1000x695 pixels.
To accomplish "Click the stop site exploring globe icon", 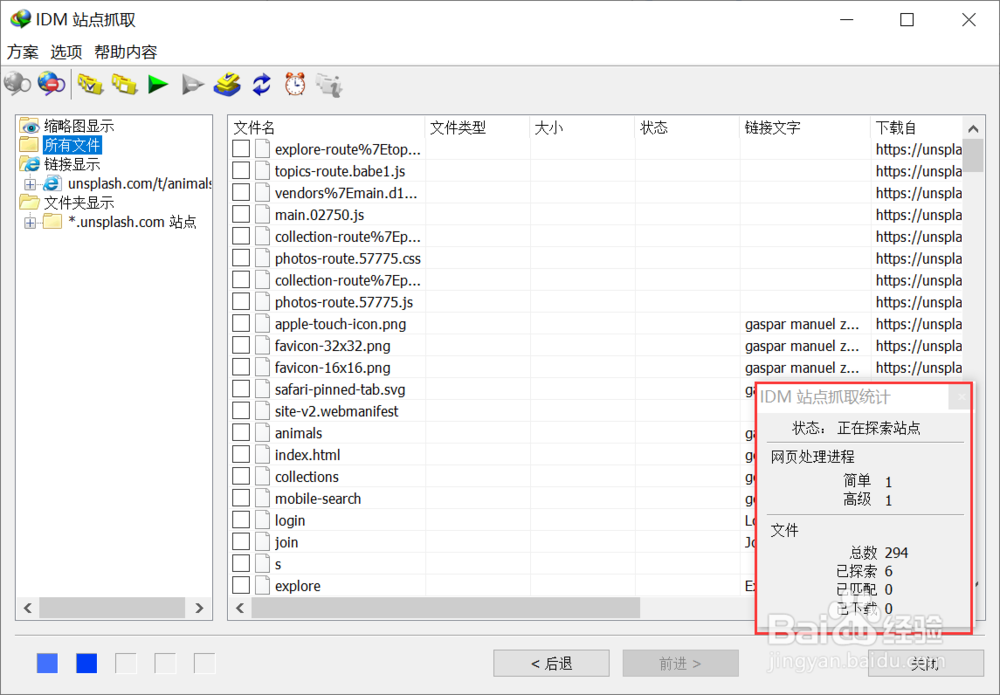I will (x=51, y=84).
